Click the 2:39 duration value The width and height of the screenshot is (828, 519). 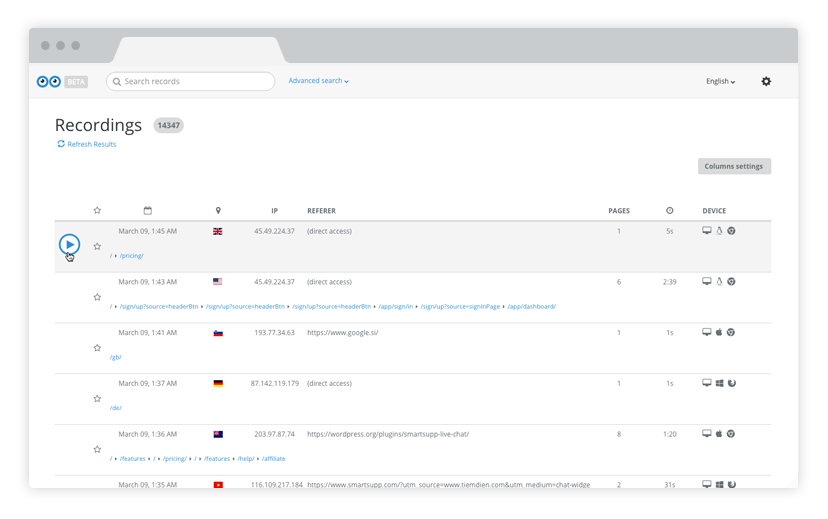pos(670,282)
